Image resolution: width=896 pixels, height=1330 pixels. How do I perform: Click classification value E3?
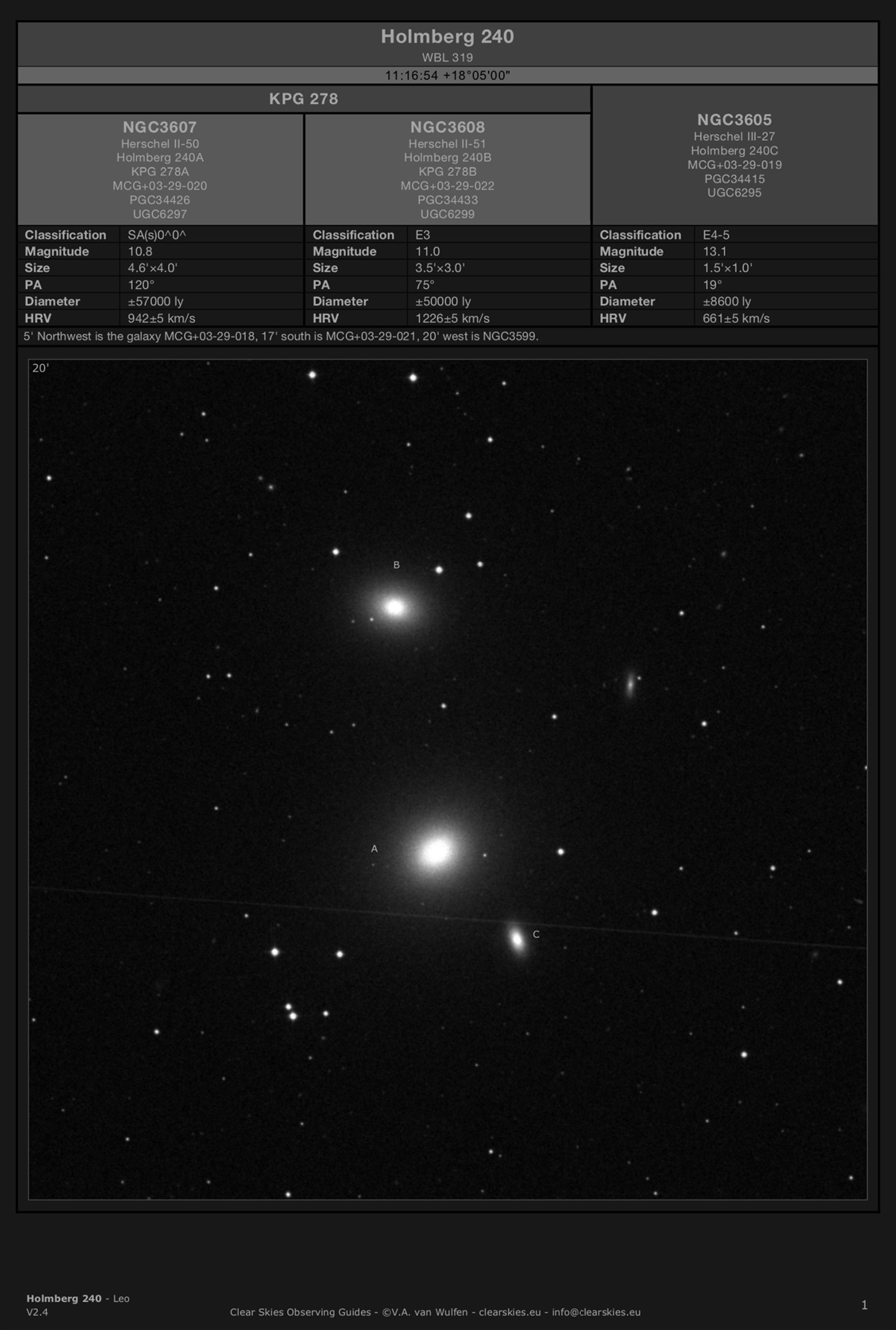[x=423, y=235]
